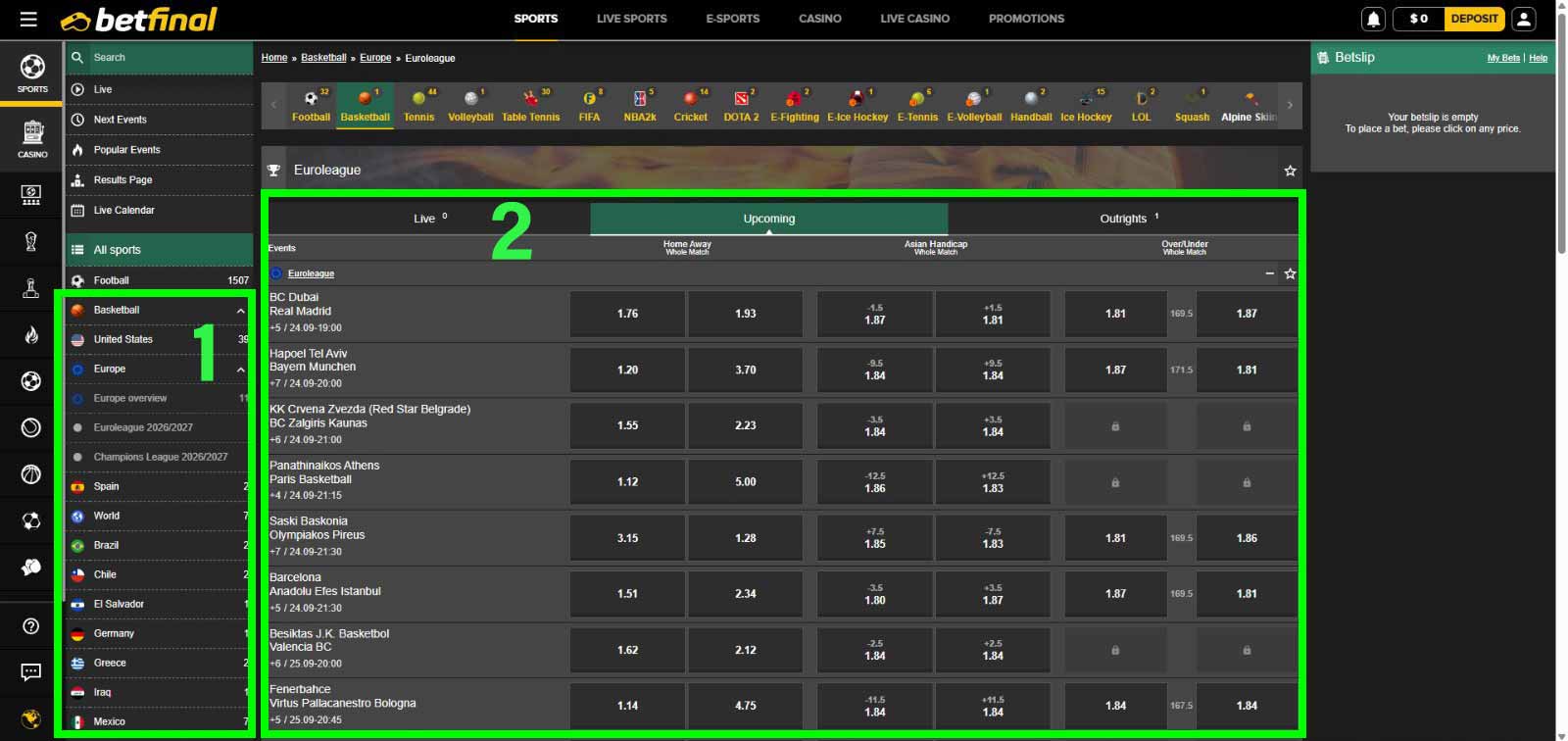Select Sports icon in left rail
The height and width of the screenshot is (741, 1568).
[x=32, y=74]
